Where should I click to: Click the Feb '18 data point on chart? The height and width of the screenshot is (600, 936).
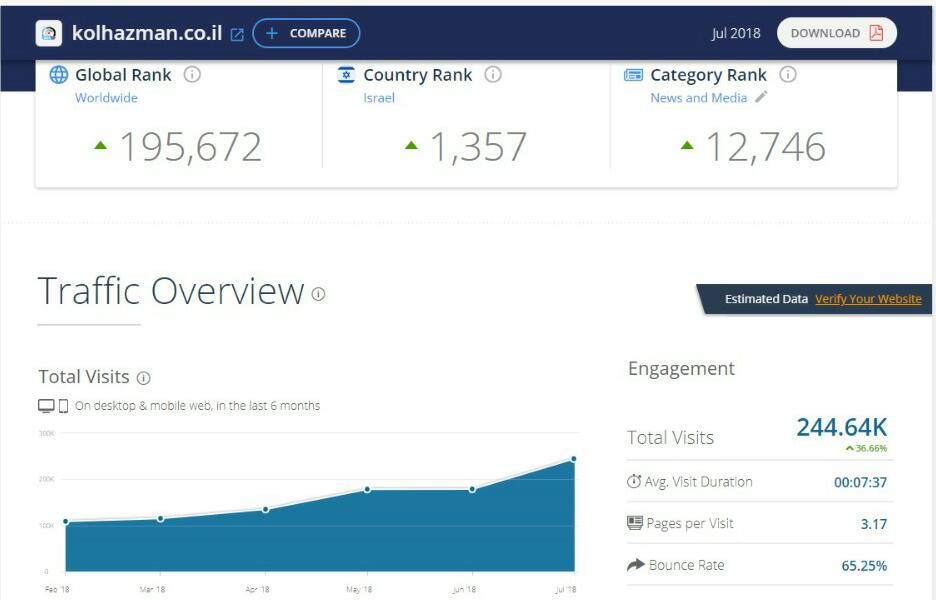(66, 521)
